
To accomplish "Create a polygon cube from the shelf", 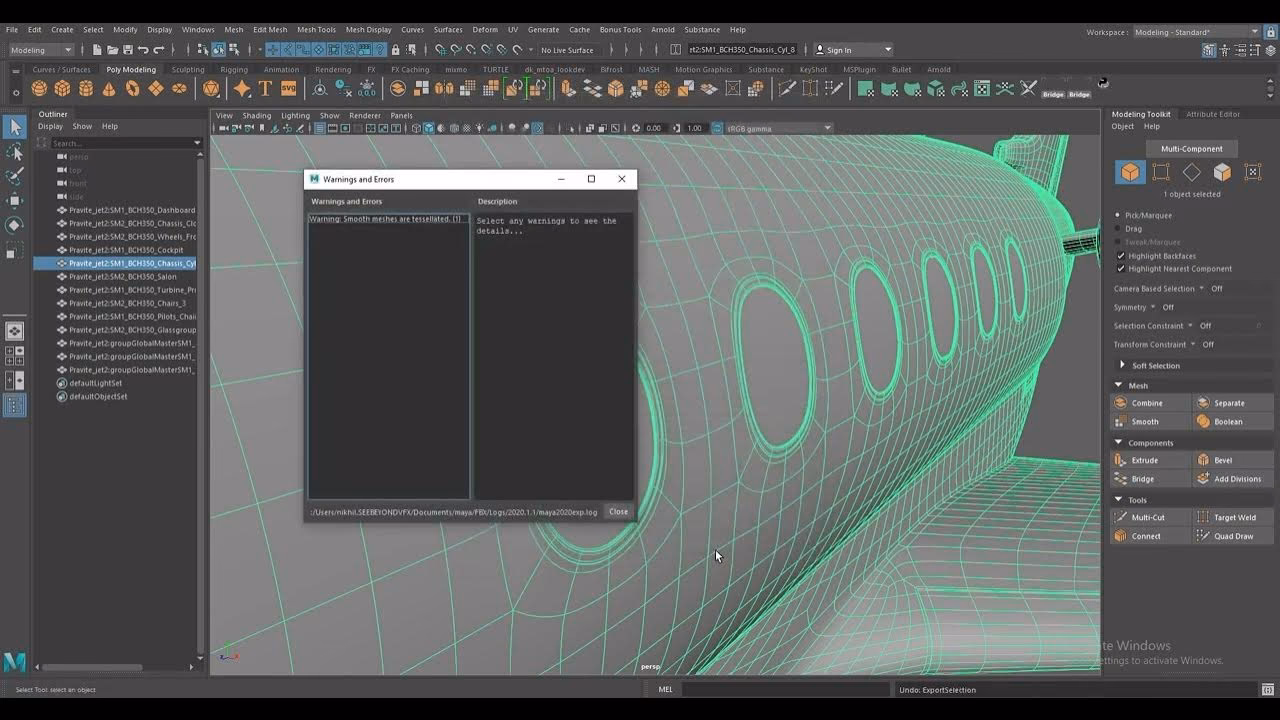I will point(62,89).
